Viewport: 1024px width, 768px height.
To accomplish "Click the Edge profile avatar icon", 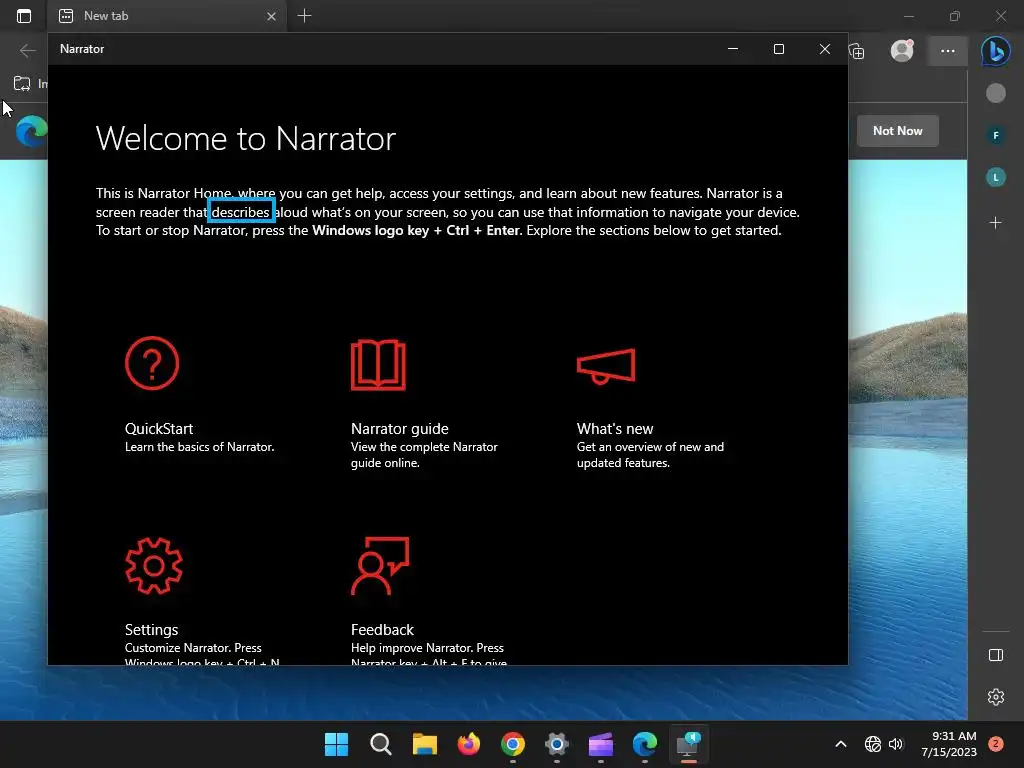I will [902, 51].
